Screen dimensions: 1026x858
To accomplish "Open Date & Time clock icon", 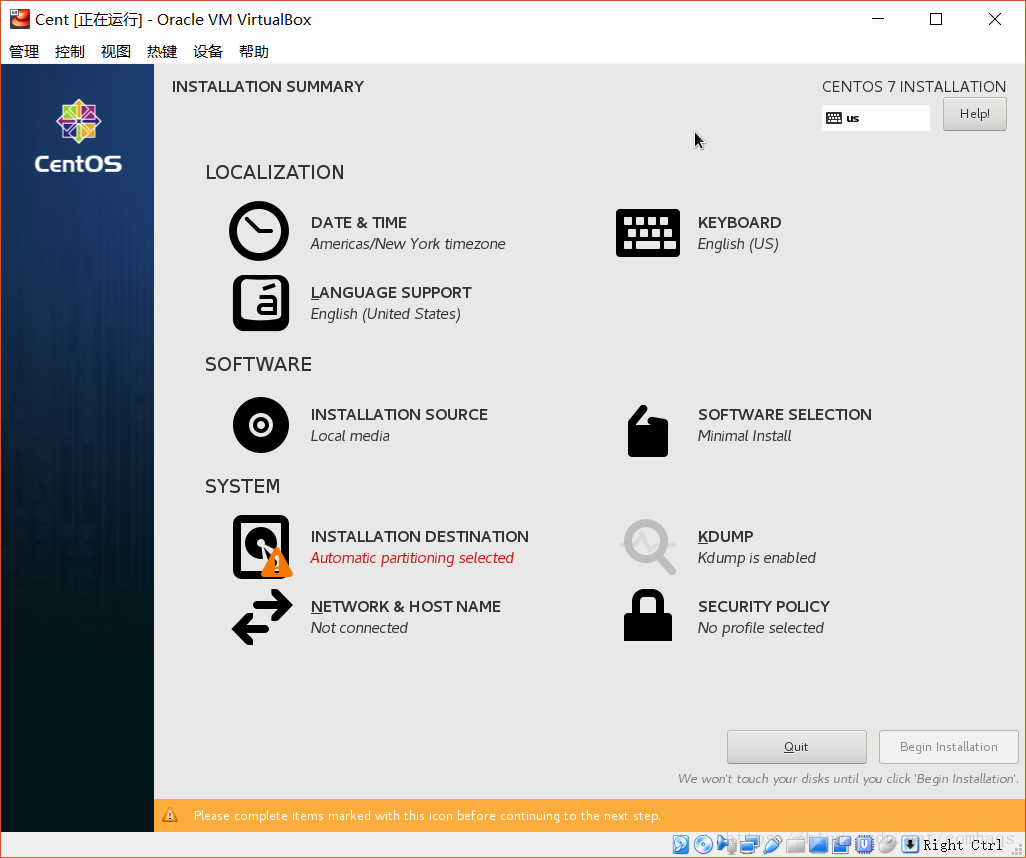I will pos(259,231).
